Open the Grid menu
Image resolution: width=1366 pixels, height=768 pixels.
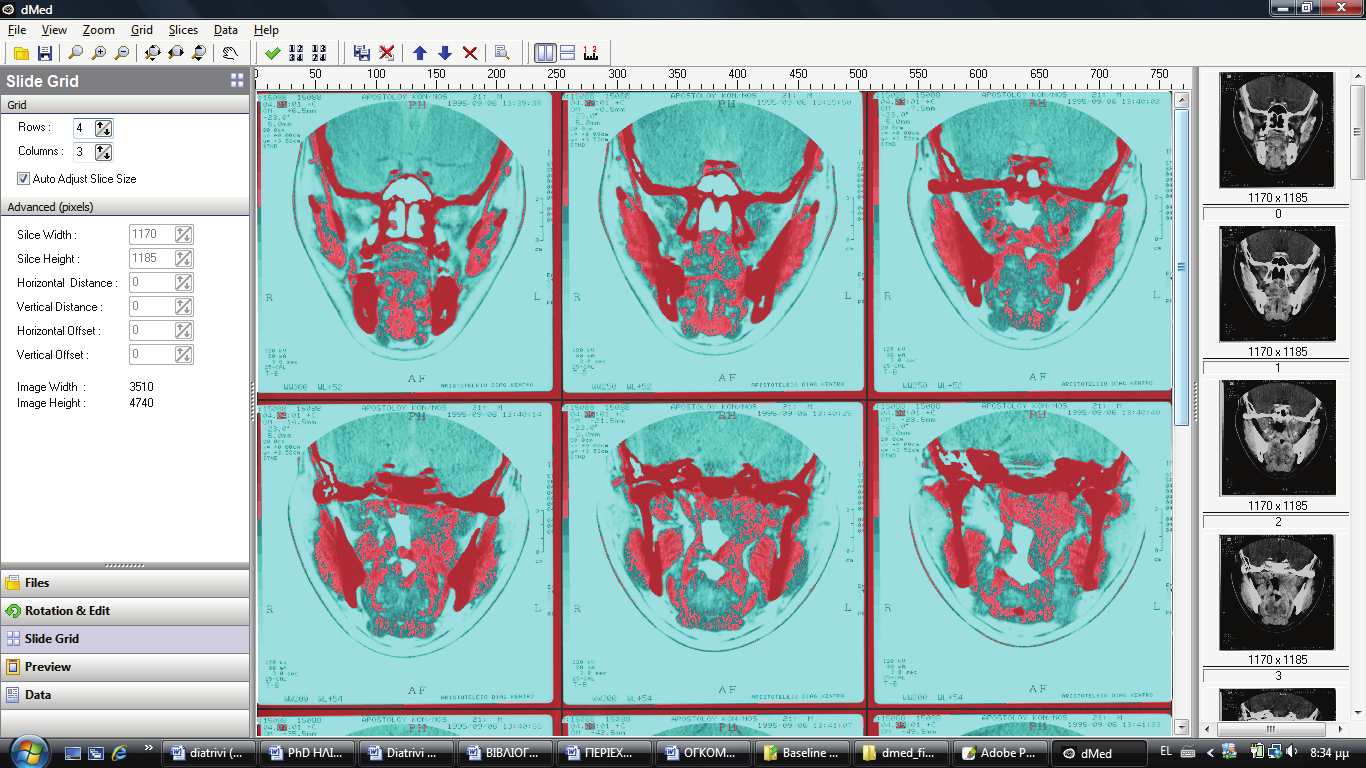[142, 30]
